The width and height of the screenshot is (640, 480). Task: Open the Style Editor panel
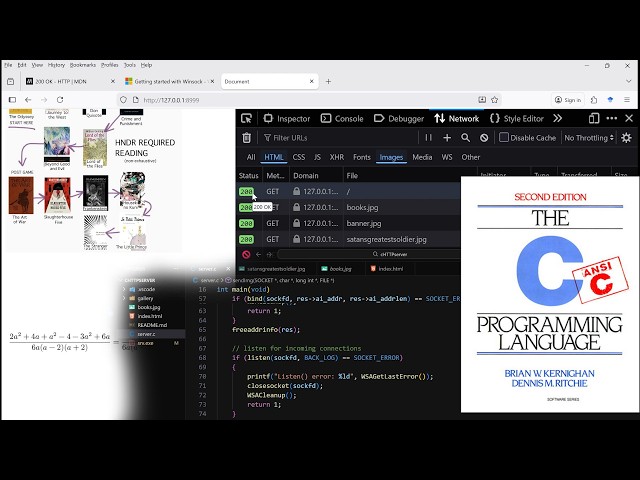click(x=517, y=119)
